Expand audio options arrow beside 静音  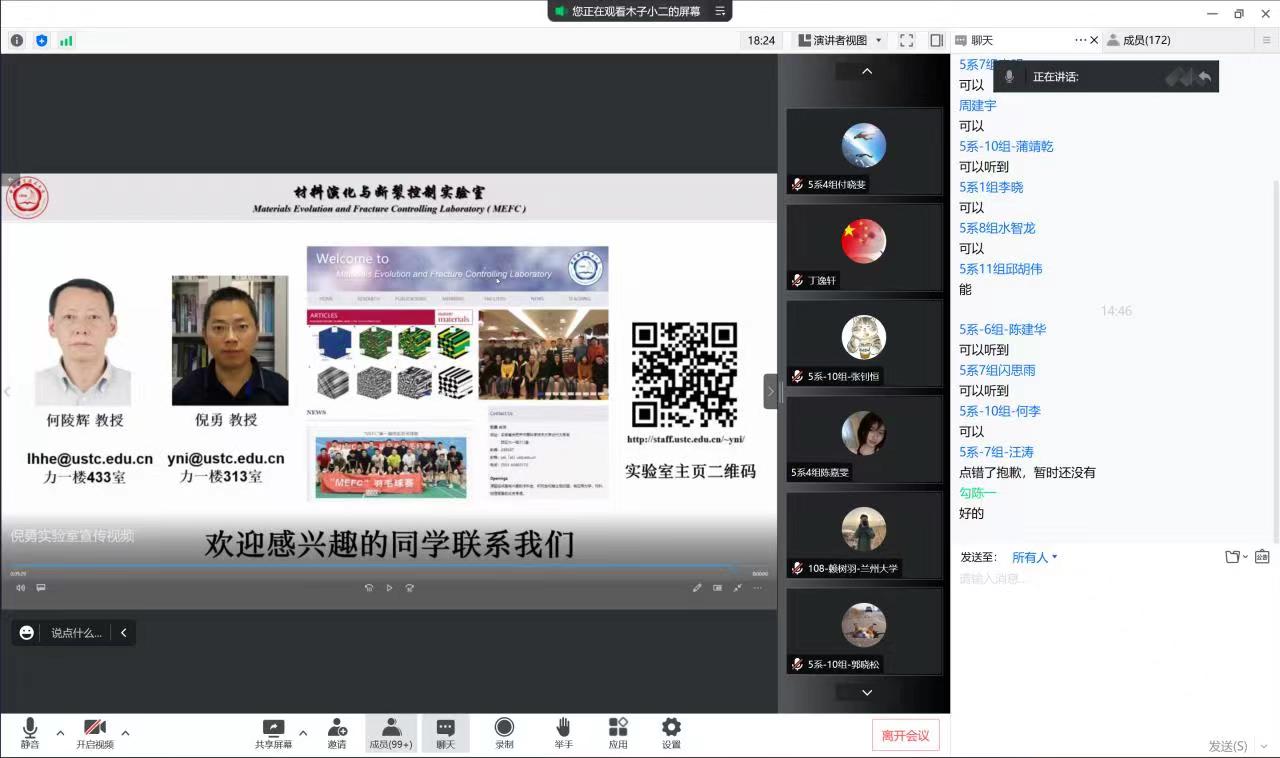click(x=60, y=733)
